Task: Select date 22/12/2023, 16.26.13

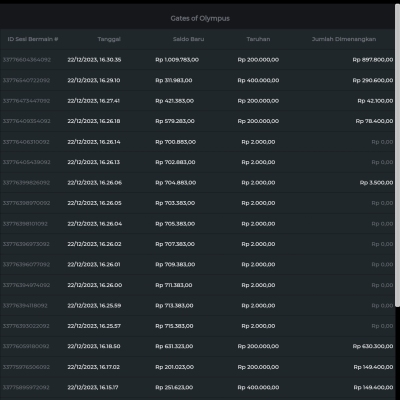Action: click(93, 162)
